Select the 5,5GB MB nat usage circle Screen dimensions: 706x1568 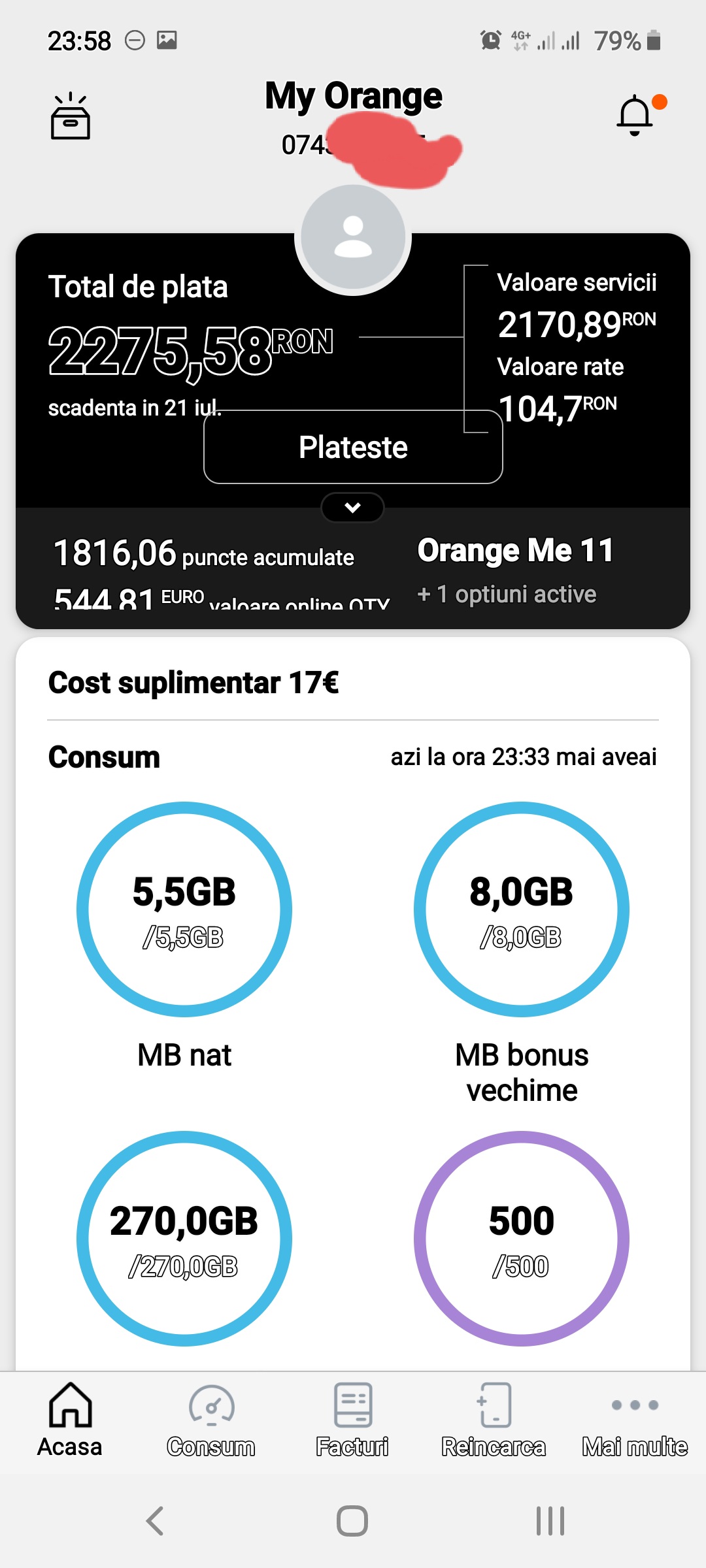[x=184, y=909]
